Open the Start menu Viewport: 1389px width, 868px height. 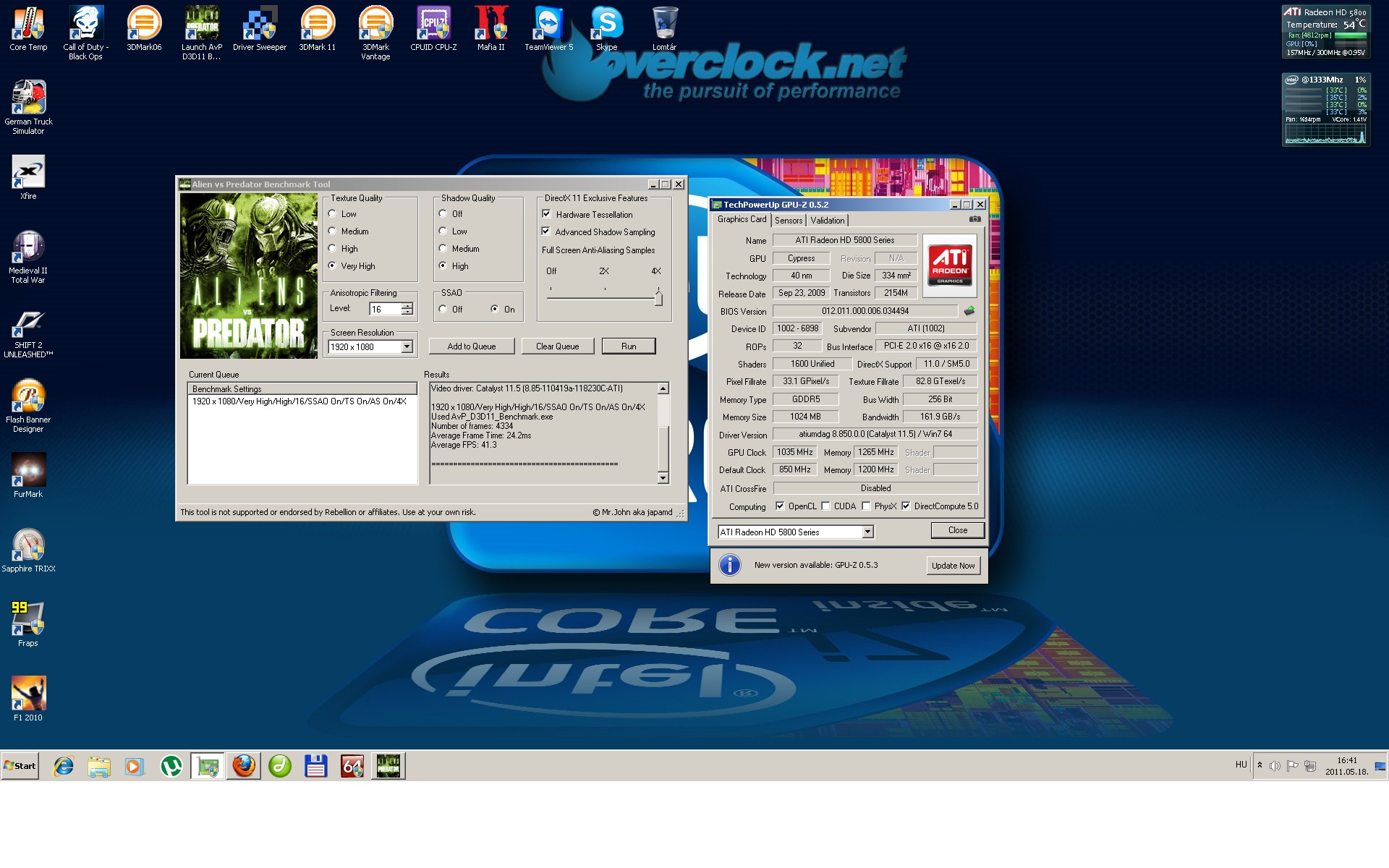[20, 766]
